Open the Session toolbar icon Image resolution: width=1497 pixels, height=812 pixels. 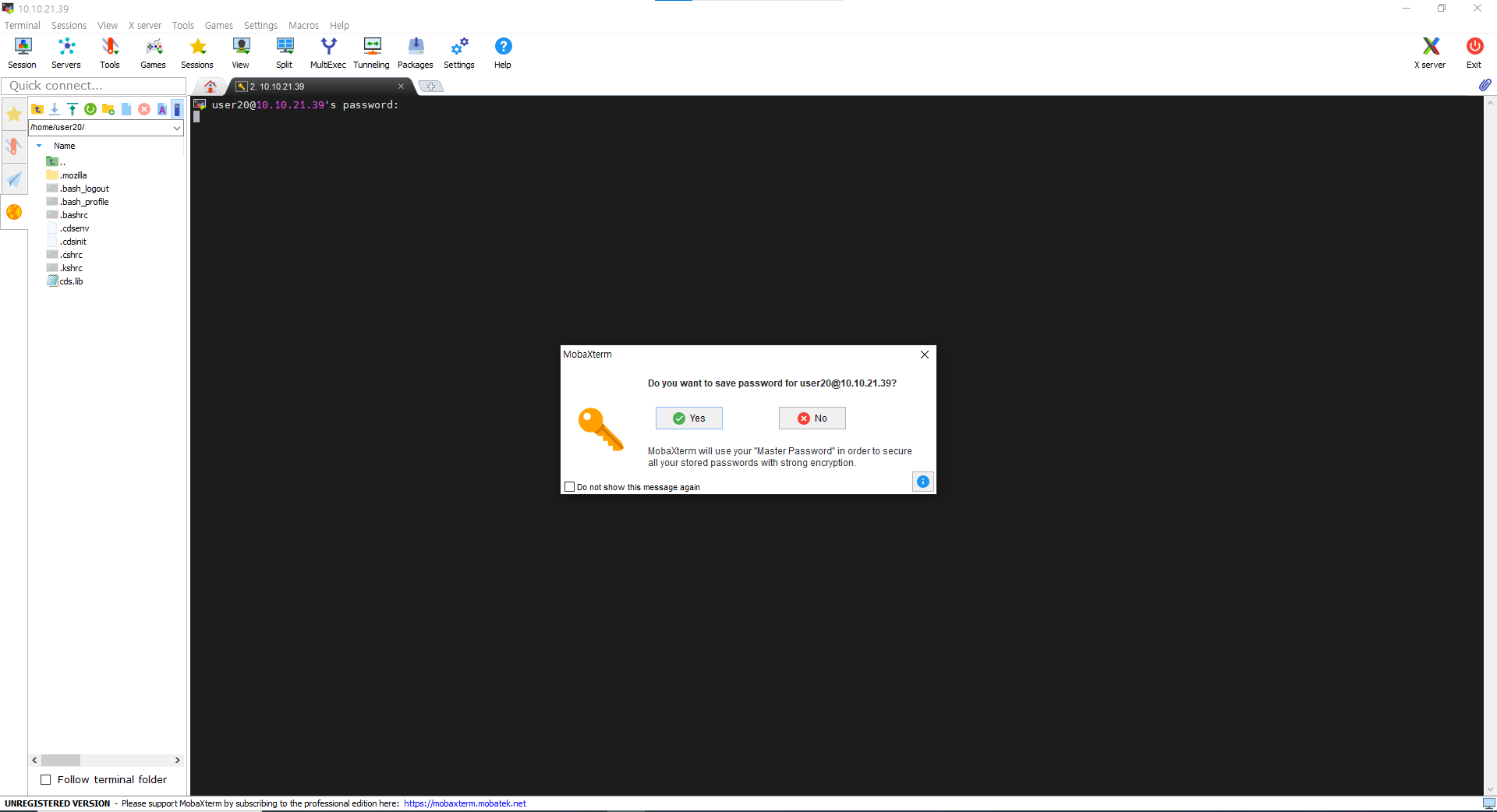(x=23, y=53)
